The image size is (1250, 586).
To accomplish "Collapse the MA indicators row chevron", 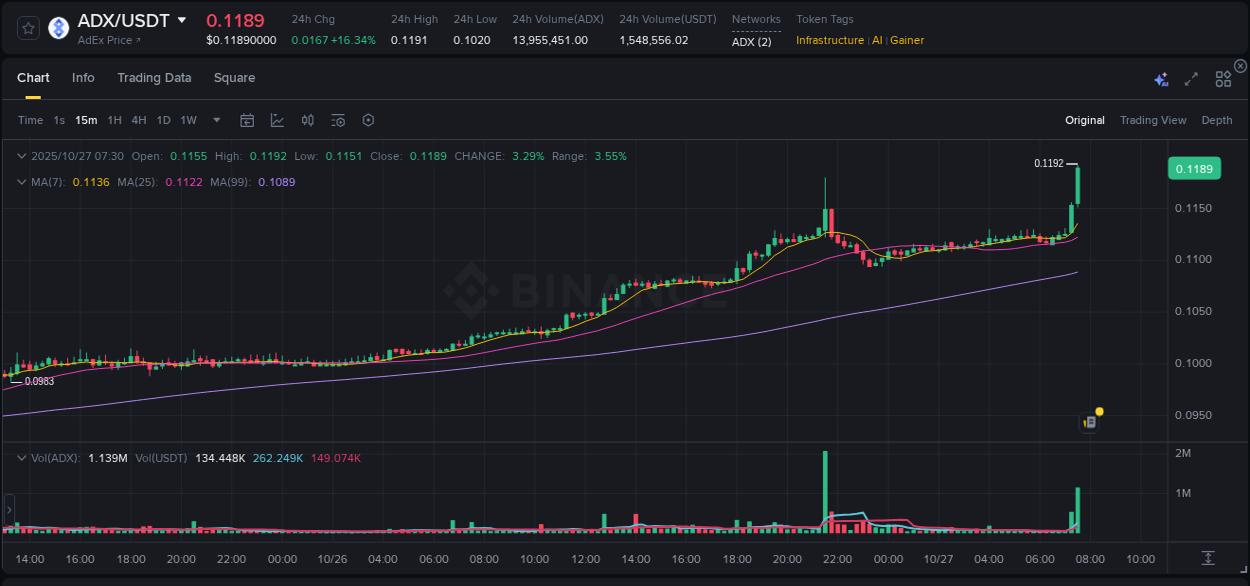I will click(x=22, y=182).
